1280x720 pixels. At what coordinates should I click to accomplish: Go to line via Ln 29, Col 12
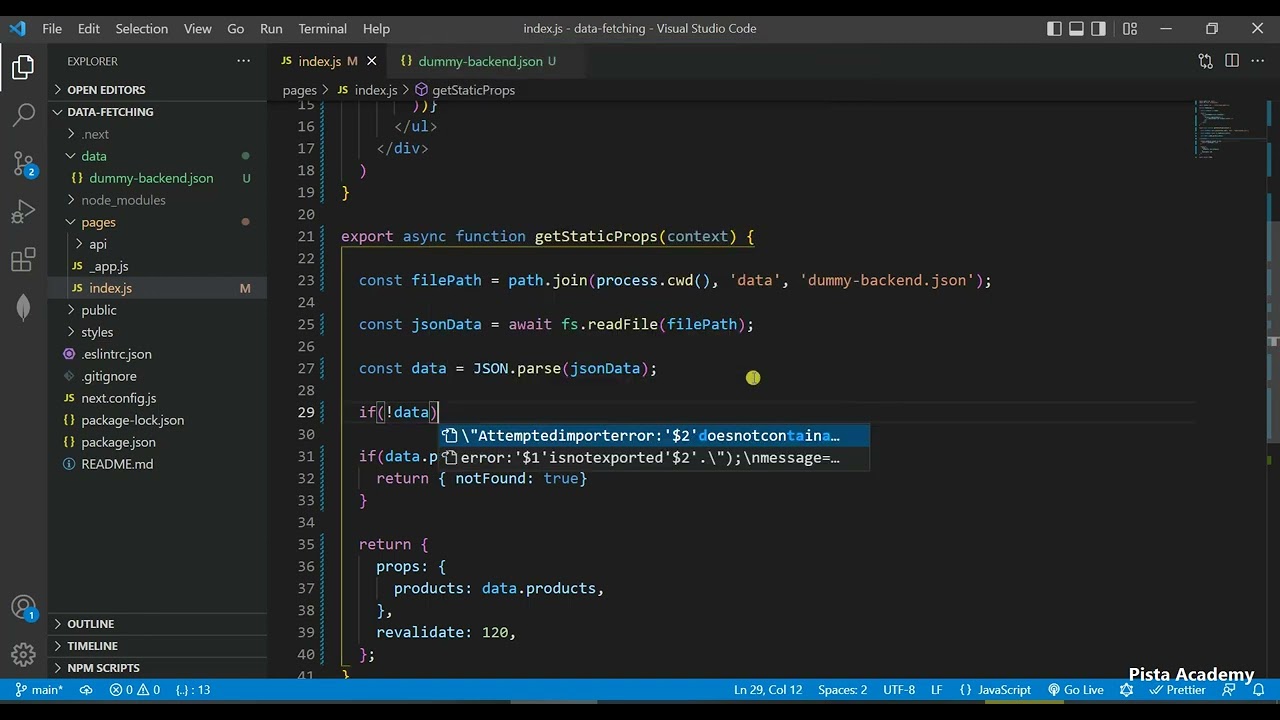[x=768, y=690]
